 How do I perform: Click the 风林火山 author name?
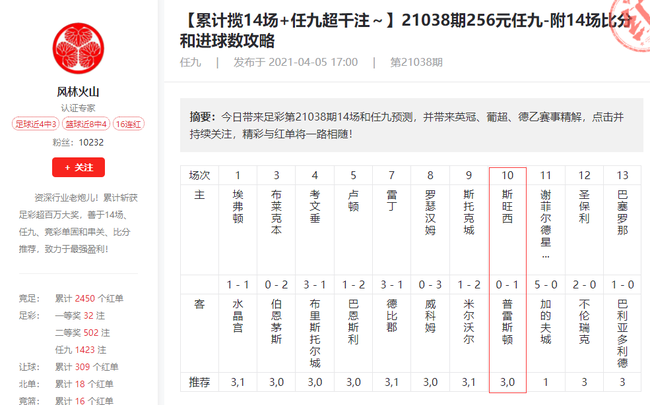(78, 92)
